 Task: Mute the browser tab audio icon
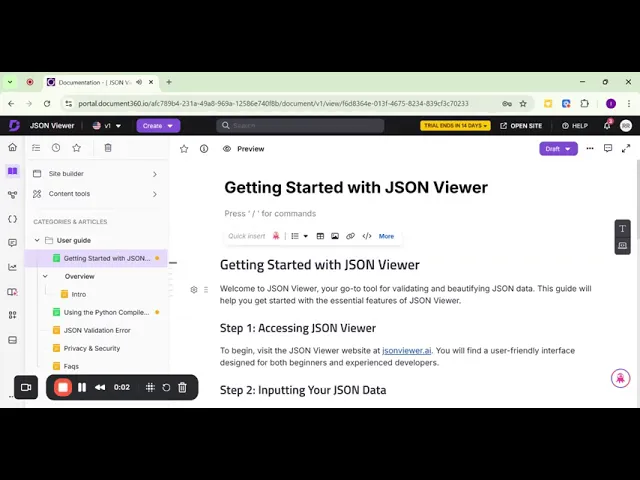(x=139, y=82)
